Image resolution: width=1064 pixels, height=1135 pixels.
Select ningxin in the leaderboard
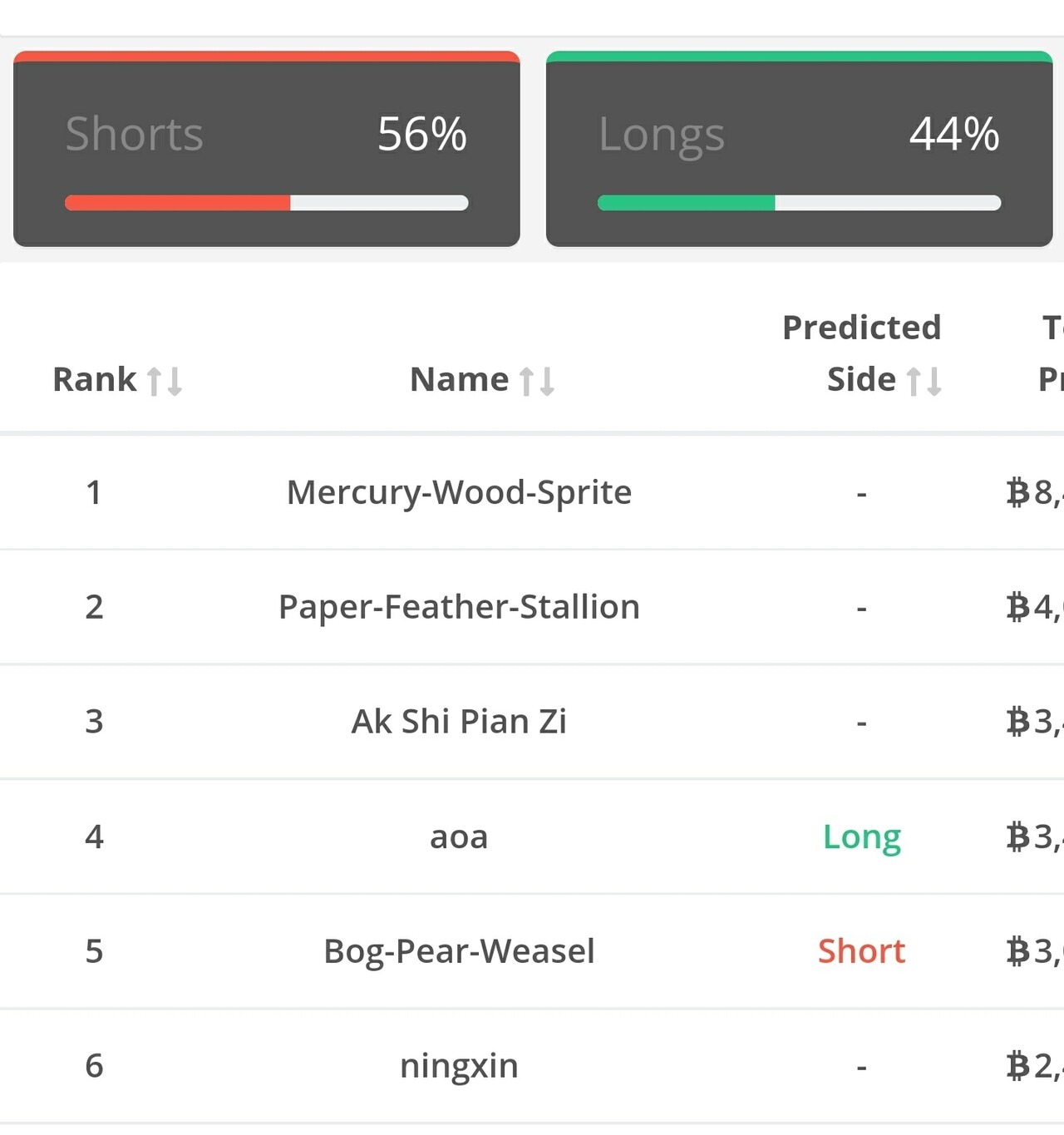click(x=459, y=1066)
